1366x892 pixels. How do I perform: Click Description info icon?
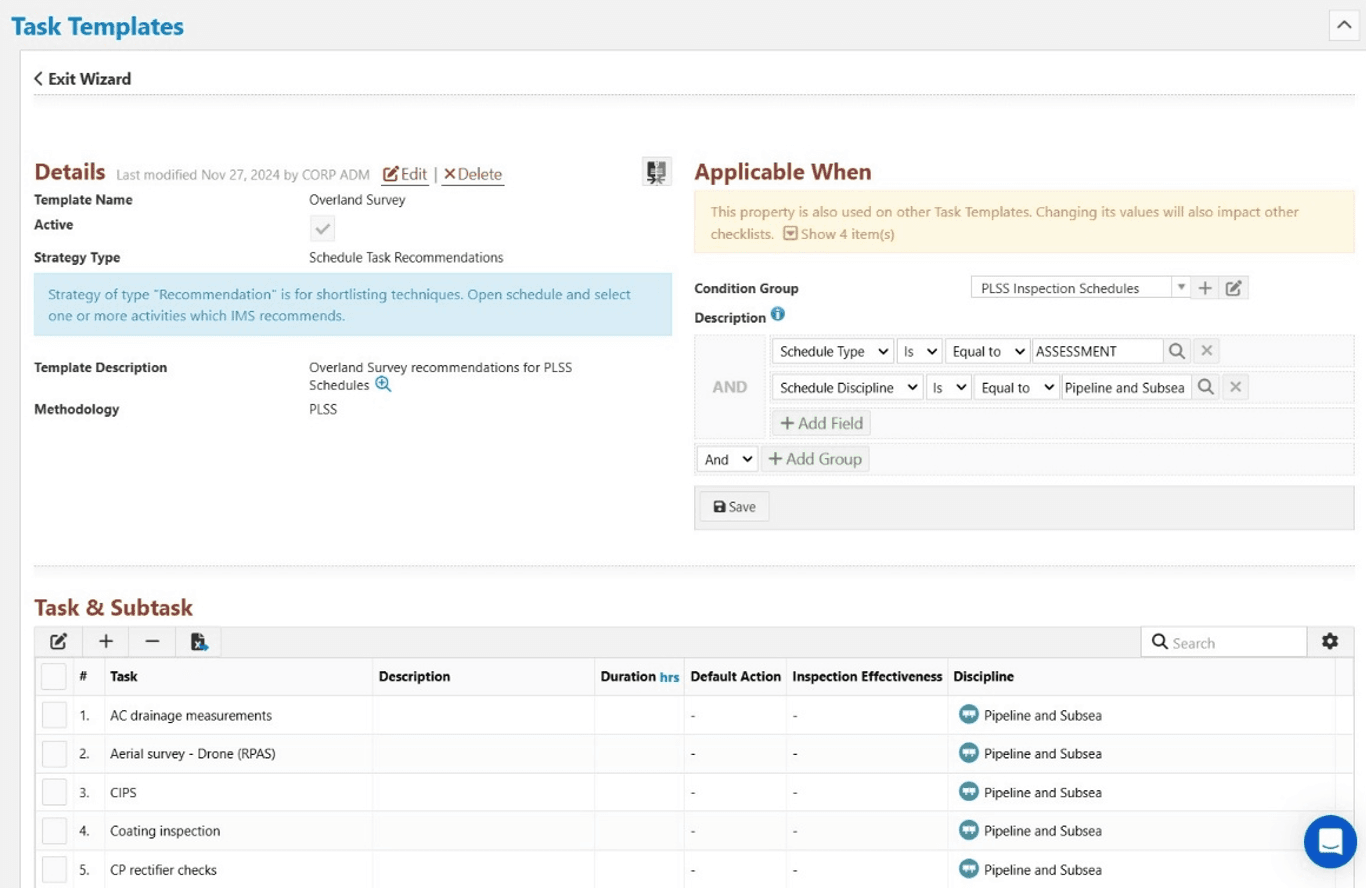coord(778,315)
